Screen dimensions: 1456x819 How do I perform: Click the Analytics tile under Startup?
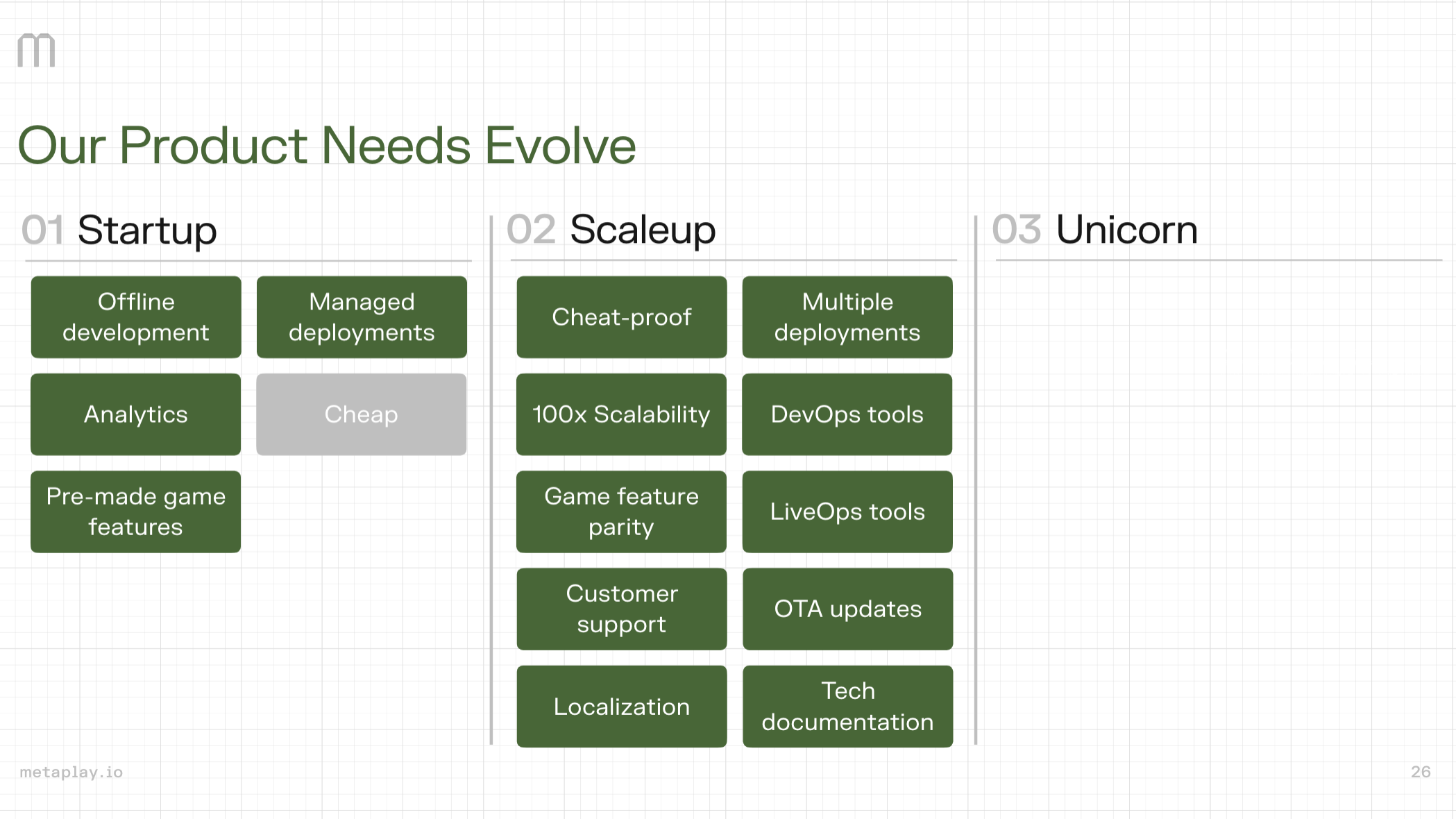point(135,414)
